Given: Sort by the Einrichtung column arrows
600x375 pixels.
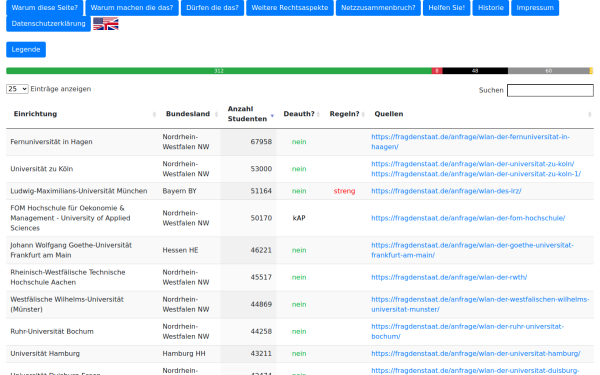Looking at the screenshot, I should 154,114.
